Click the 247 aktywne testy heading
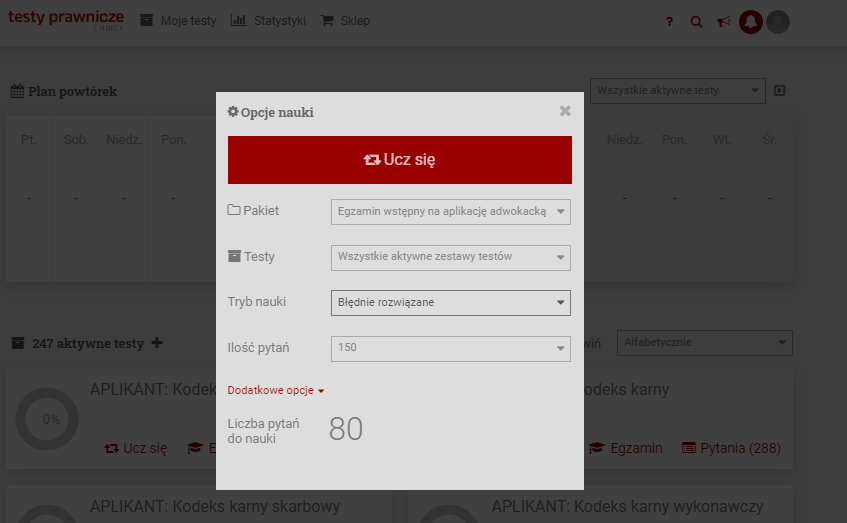Viewport: 847px width, 523px height. [x=88, y=344]
